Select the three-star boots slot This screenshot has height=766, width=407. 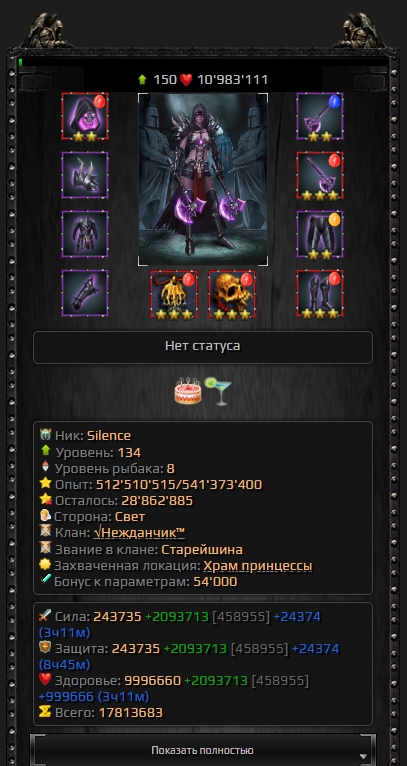(320, 293)
